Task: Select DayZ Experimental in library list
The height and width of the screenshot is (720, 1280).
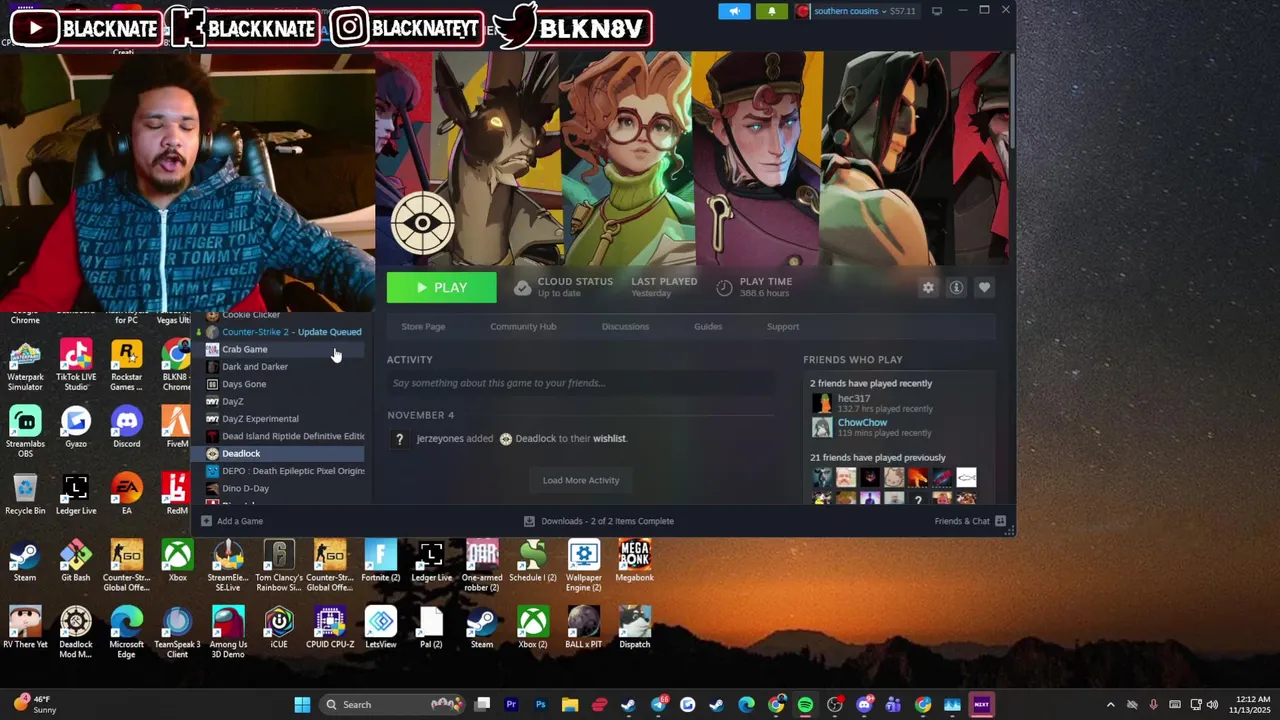Action: (283, 419)
